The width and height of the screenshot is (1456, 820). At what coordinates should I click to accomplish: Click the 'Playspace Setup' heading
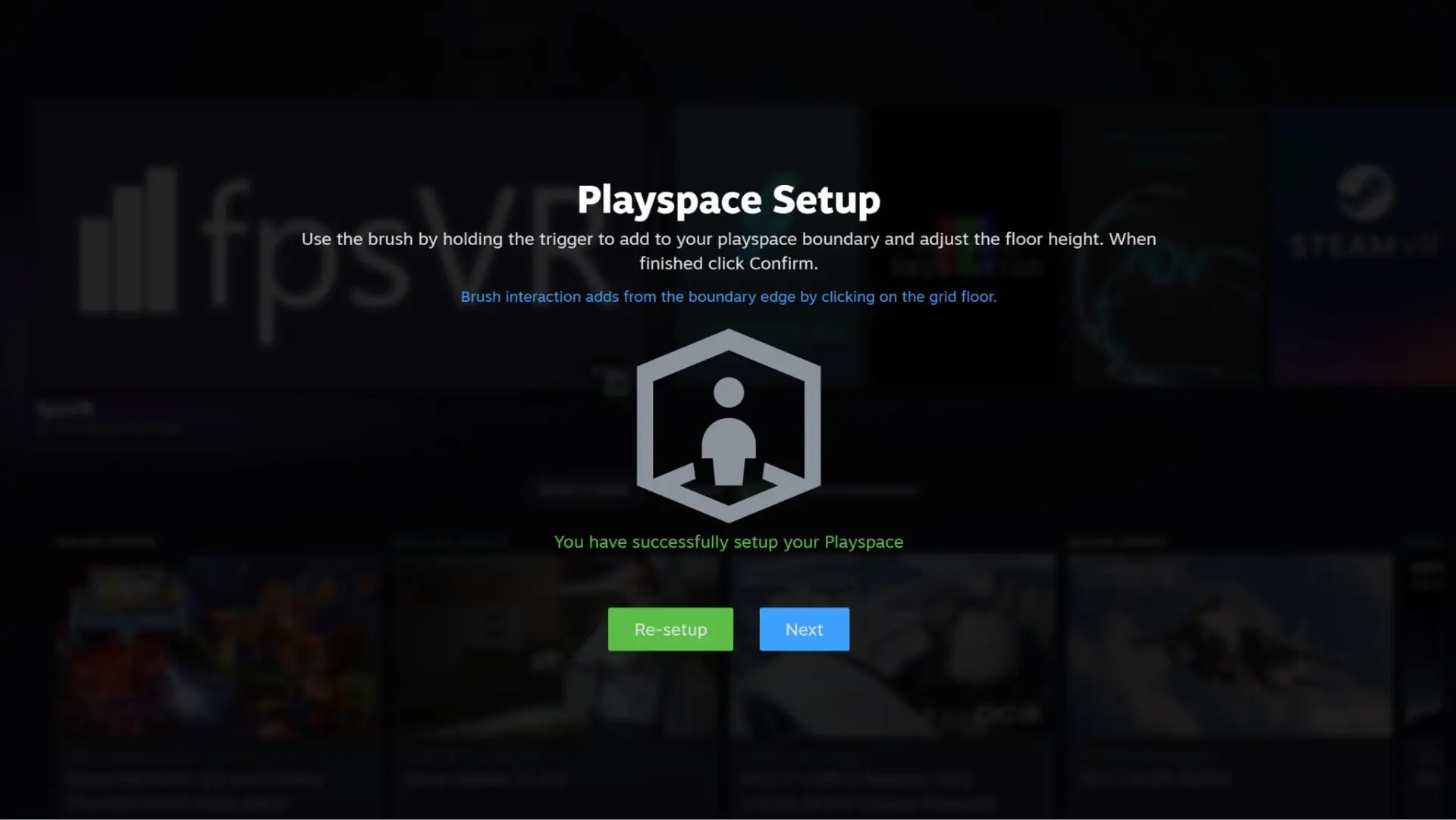(728, 200)
